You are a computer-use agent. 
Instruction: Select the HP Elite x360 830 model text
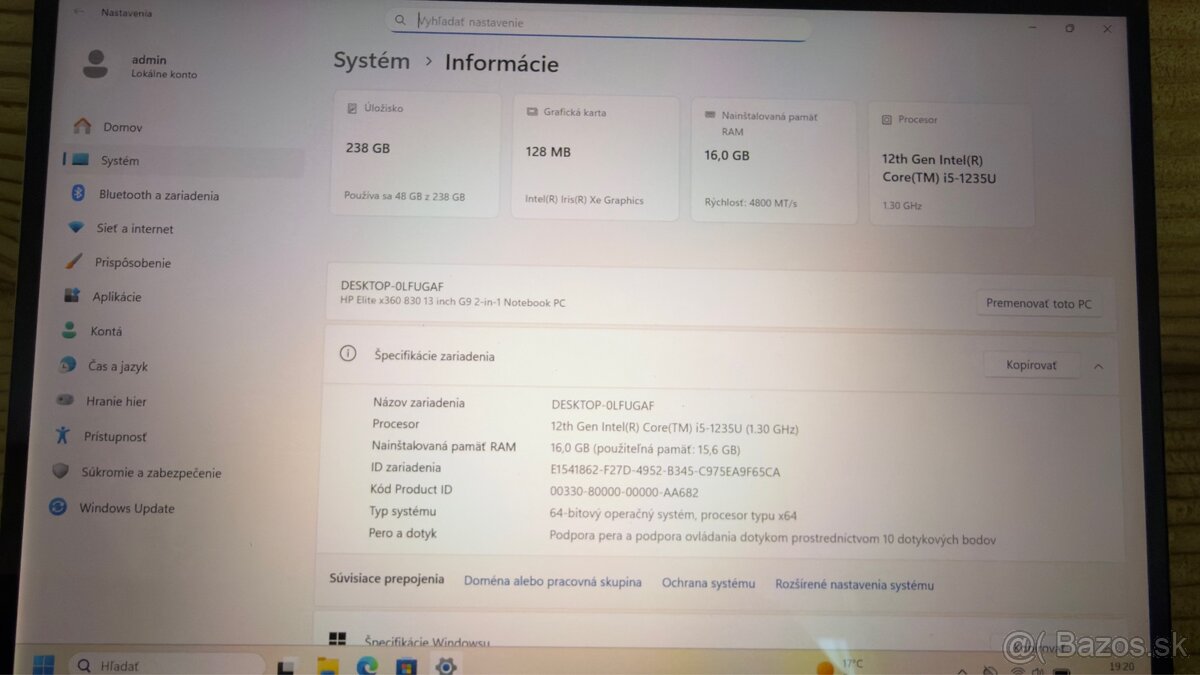coord(453,302)
